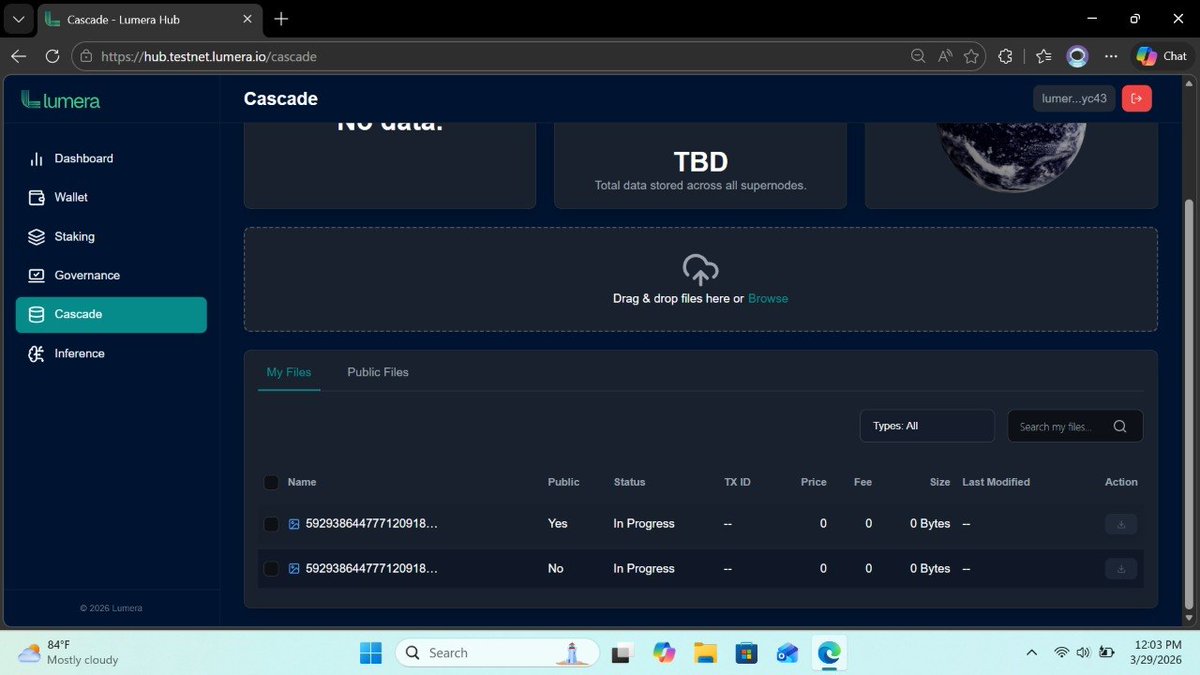
Task: Click the Read aloud icon in address bar
Action: click(945, 57)
